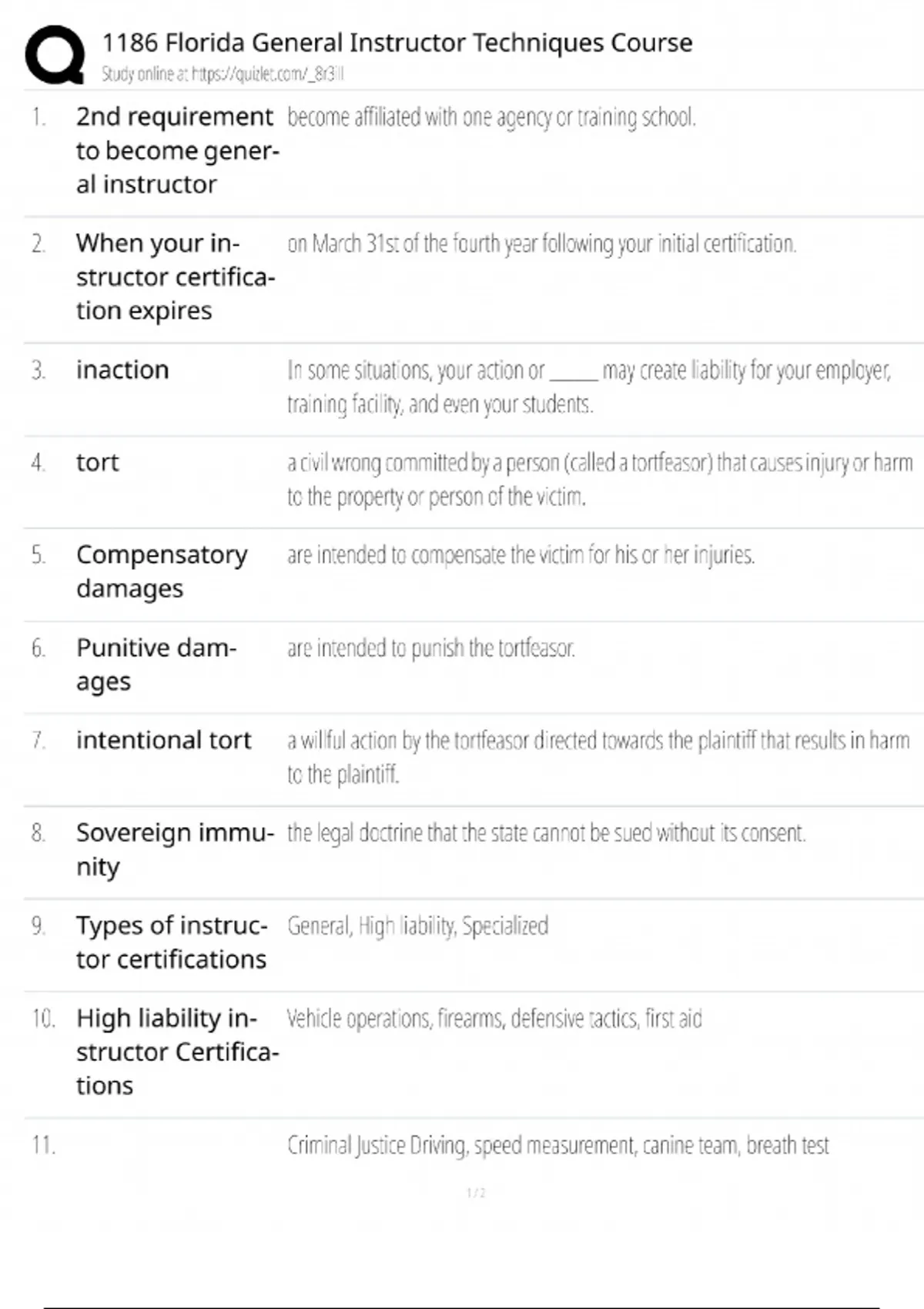Click the sovereign immunity legal doctrine definition
924x1309 pixels.
[546, 833]
